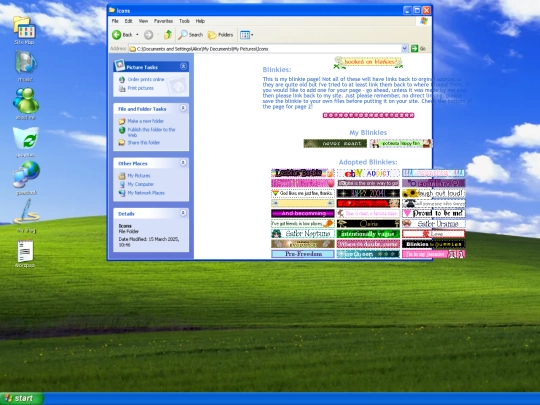Viewport: 540px width, 405px height.
Task: Click the 'laugh out loud!' sunflower blinkie
Action: pos(434,193)
